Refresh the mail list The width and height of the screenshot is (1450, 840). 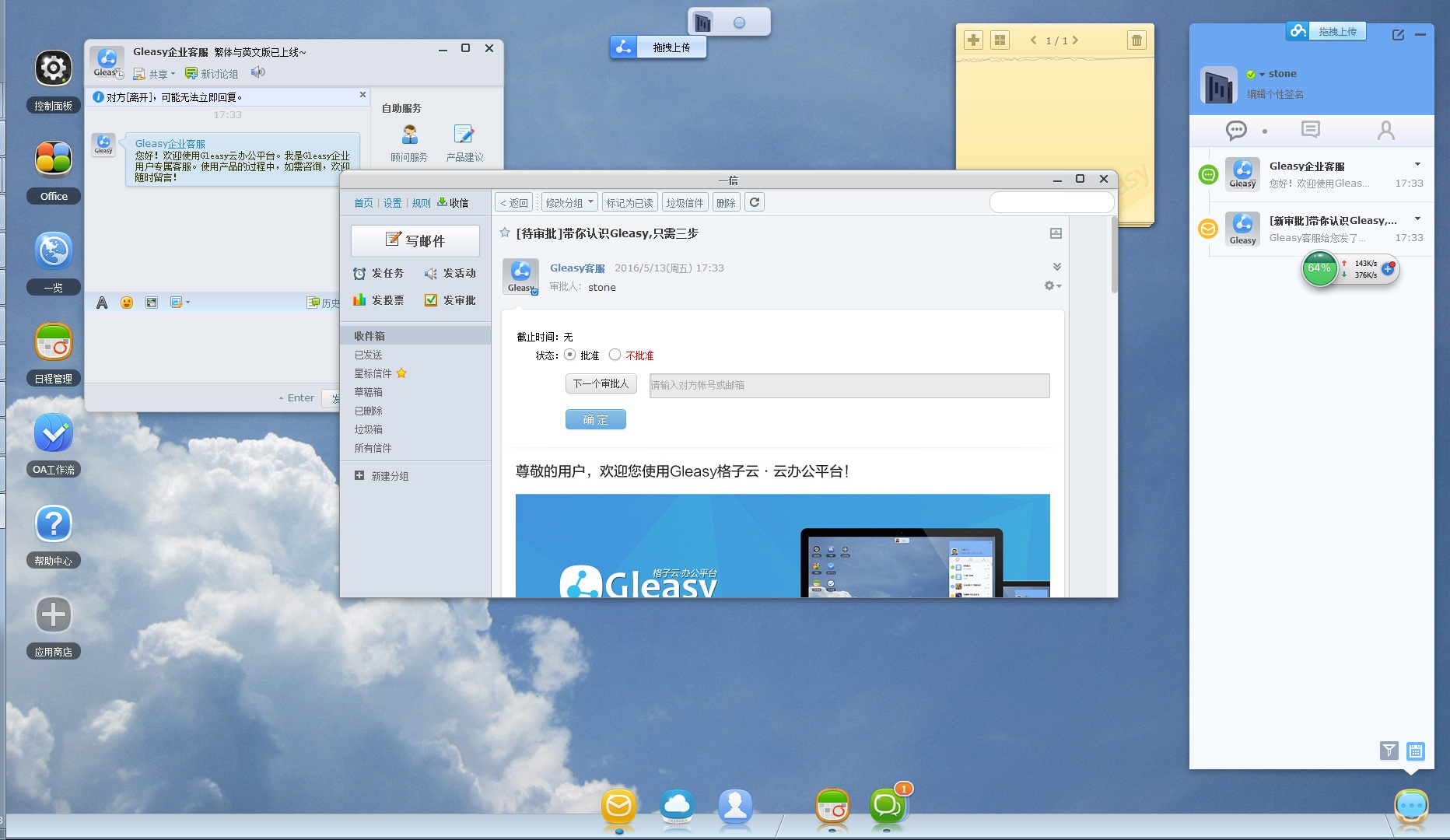[x=755, y=202]
